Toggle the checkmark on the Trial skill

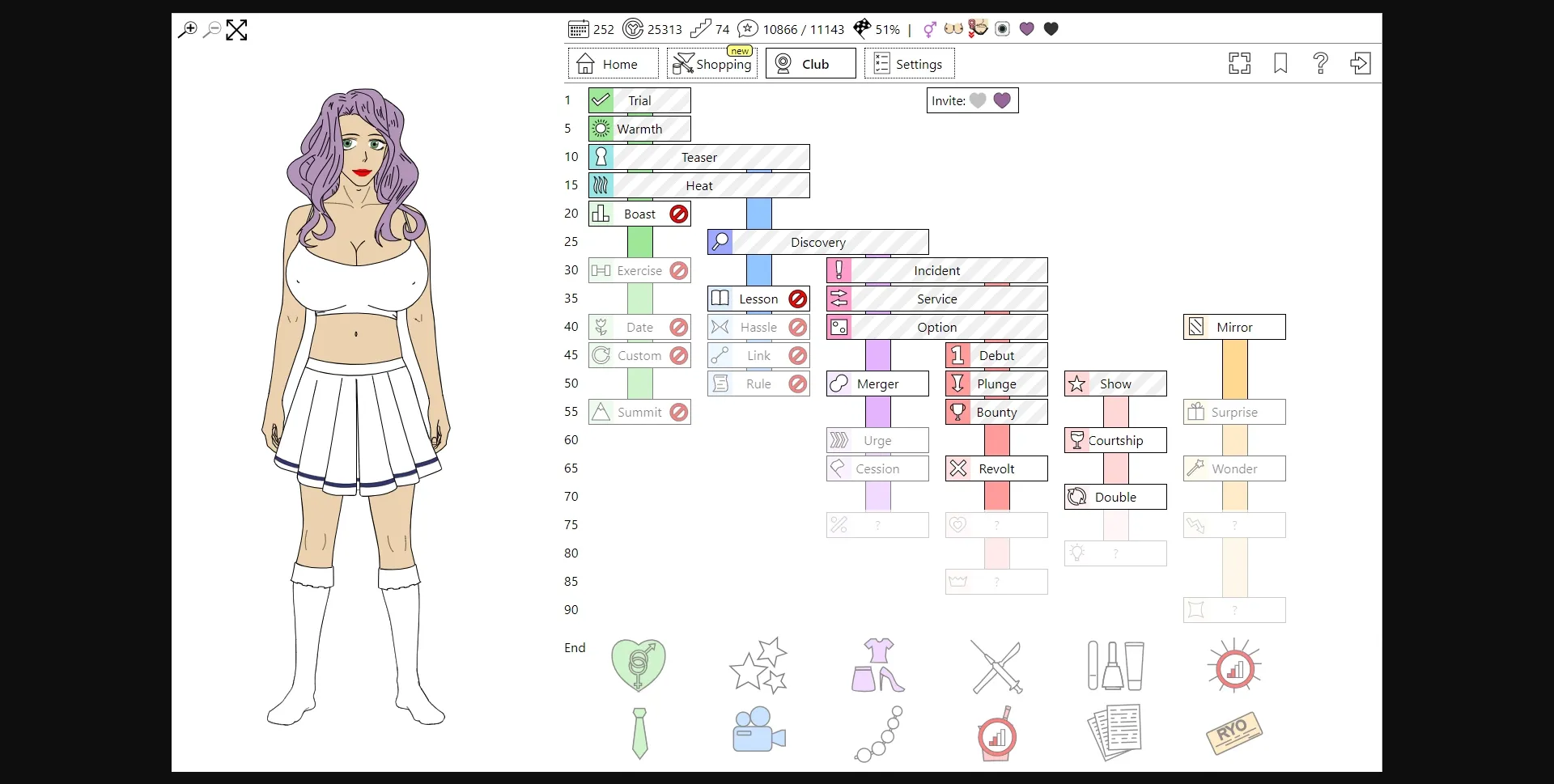point(599,100)
